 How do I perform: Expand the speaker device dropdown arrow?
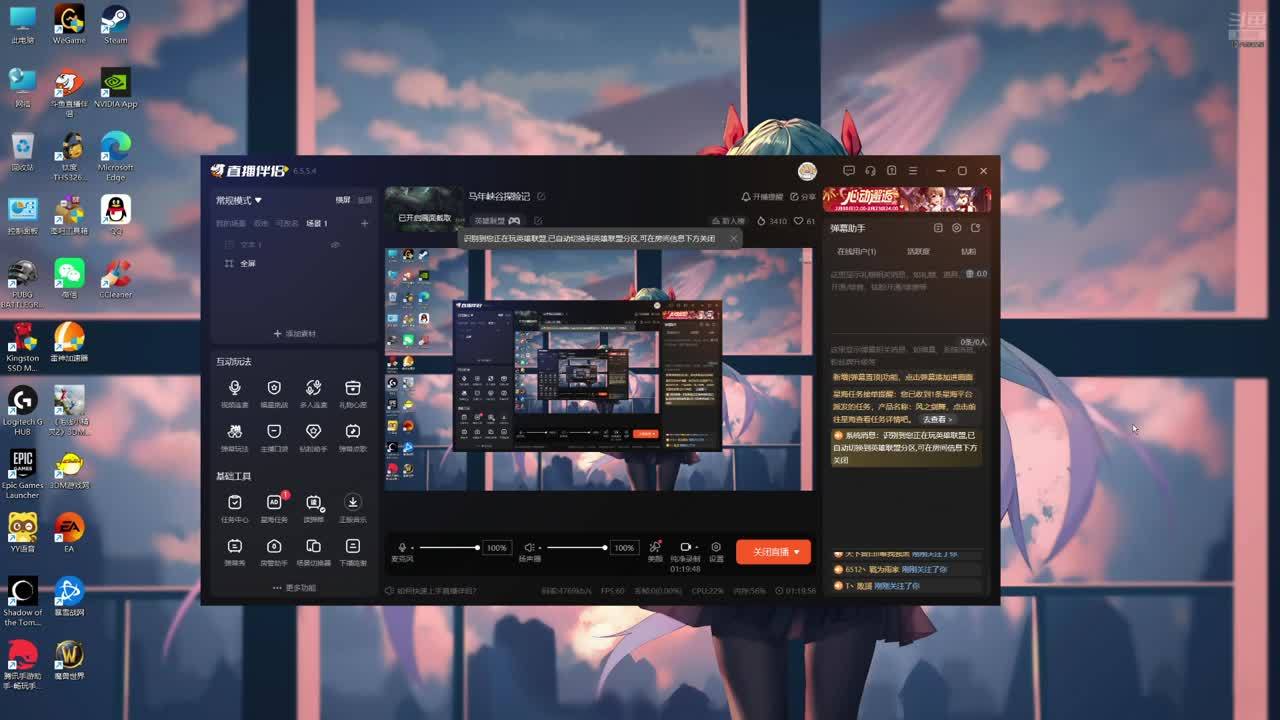click(x=540, y=548)
